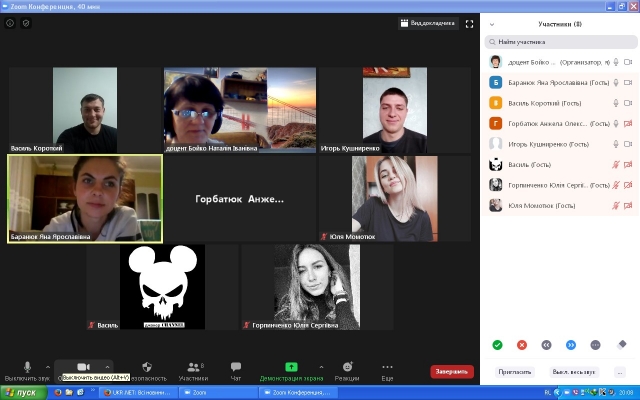The width and height of the screenshot is (640, 400).
Task: Open more reactions gray dots icon
Action: 595,345
